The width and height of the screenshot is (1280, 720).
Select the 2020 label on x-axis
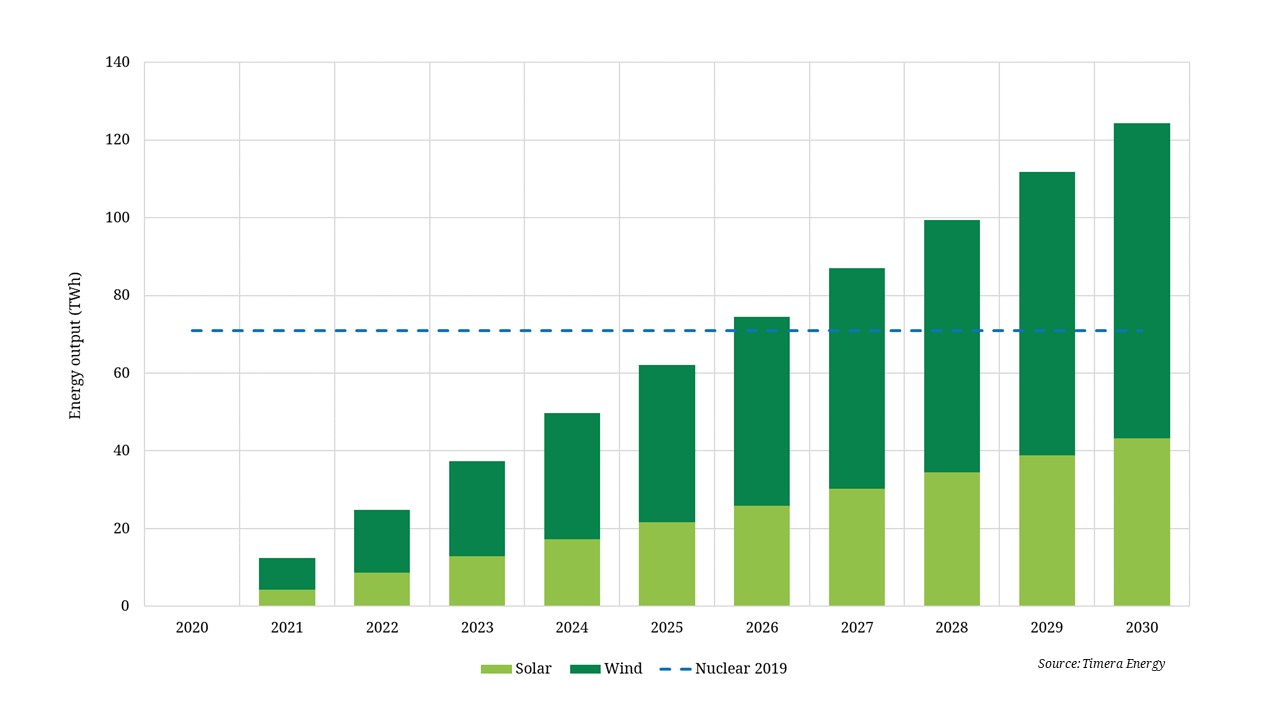coord(192,627)
